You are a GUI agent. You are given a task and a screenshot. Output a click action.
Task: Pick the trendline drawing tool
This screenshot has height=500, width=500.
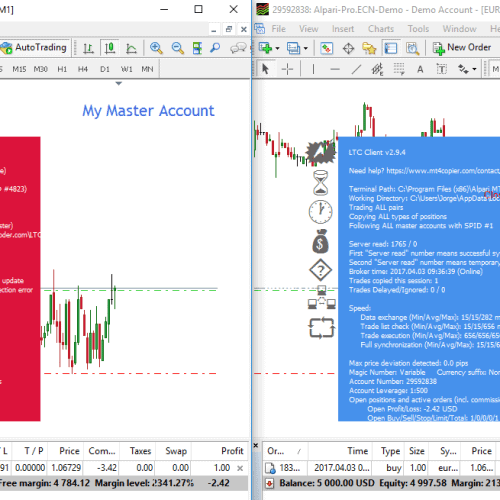pyautogui.click(x=356, y=69)
